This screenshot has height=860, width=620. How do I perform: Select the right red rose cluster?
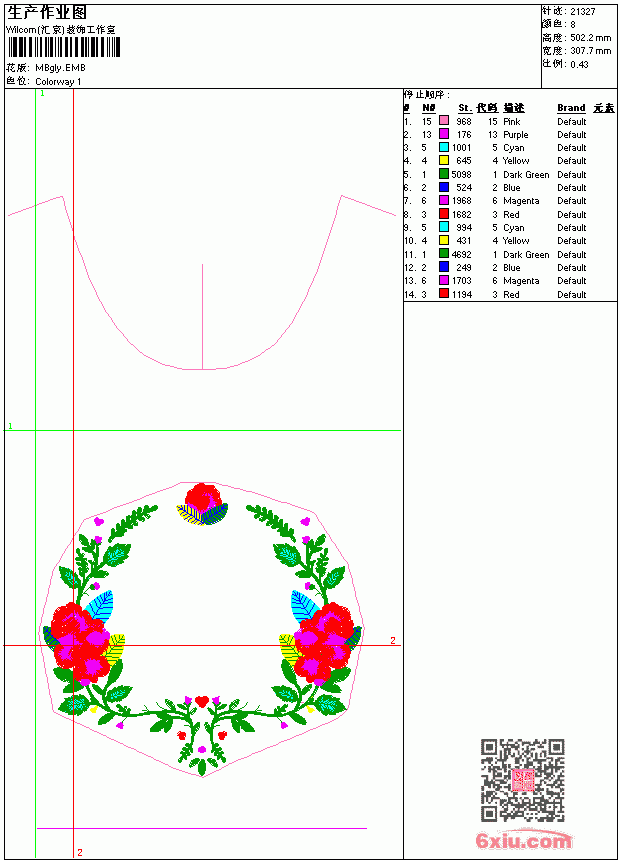tap(325, 643)
